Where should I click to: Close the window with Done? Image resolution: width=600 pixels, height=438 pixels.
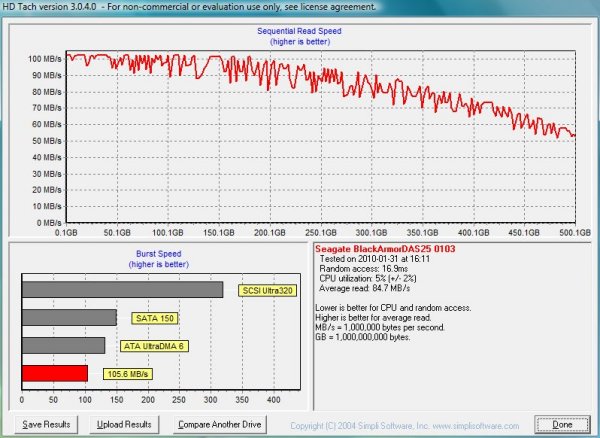[x=562, y=424]
